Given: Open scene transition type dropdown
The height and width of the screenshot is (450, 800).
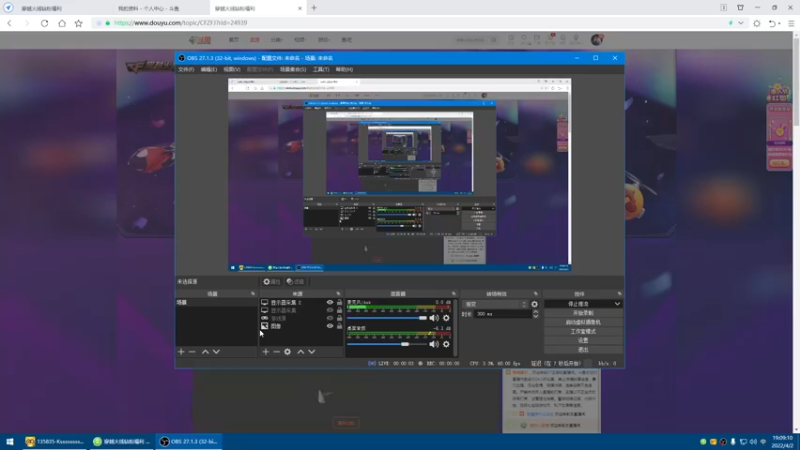Looking at the screenshot, I should 495,304.
